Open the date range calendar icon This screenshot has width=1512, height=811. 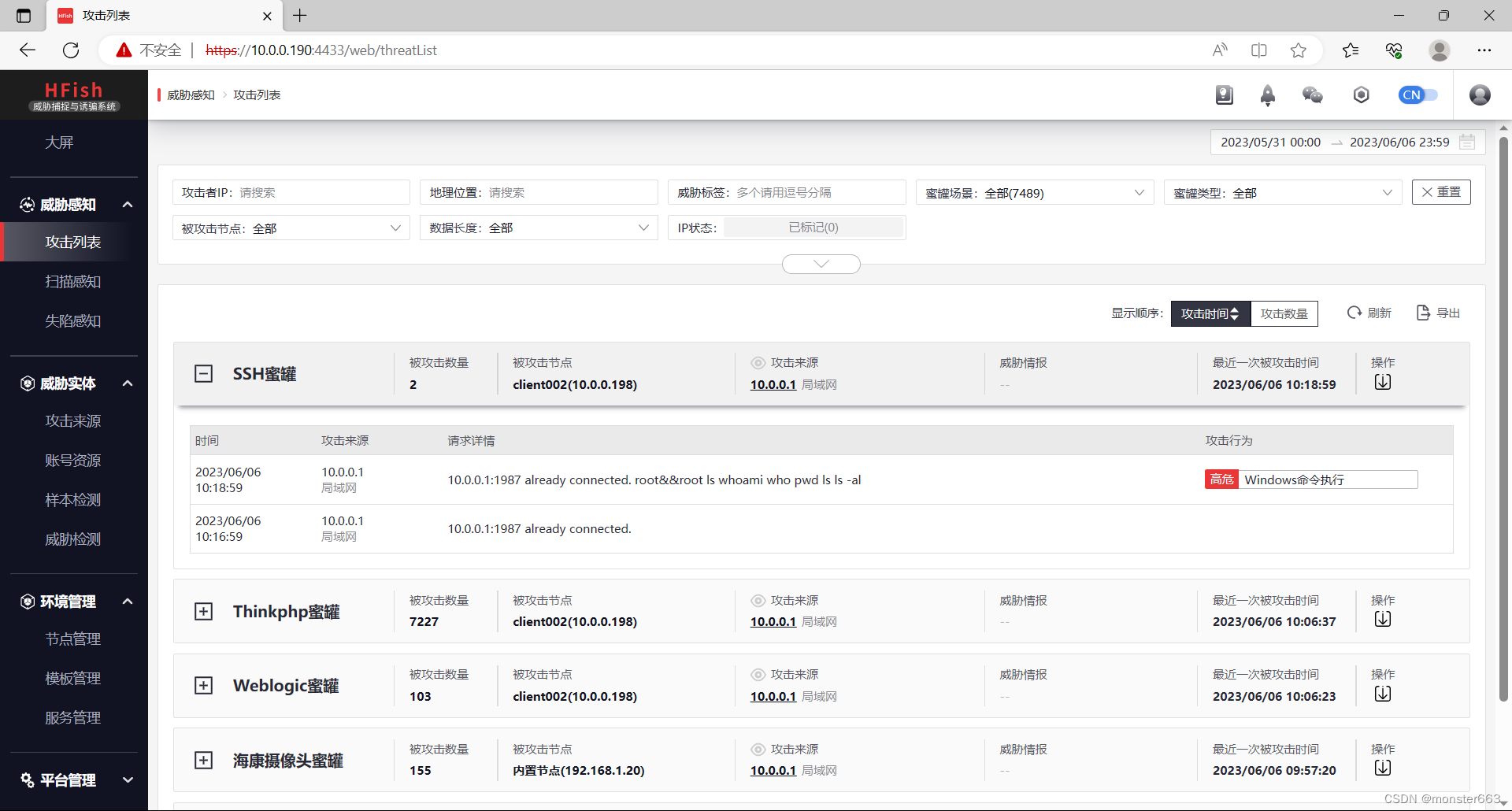1467,143
